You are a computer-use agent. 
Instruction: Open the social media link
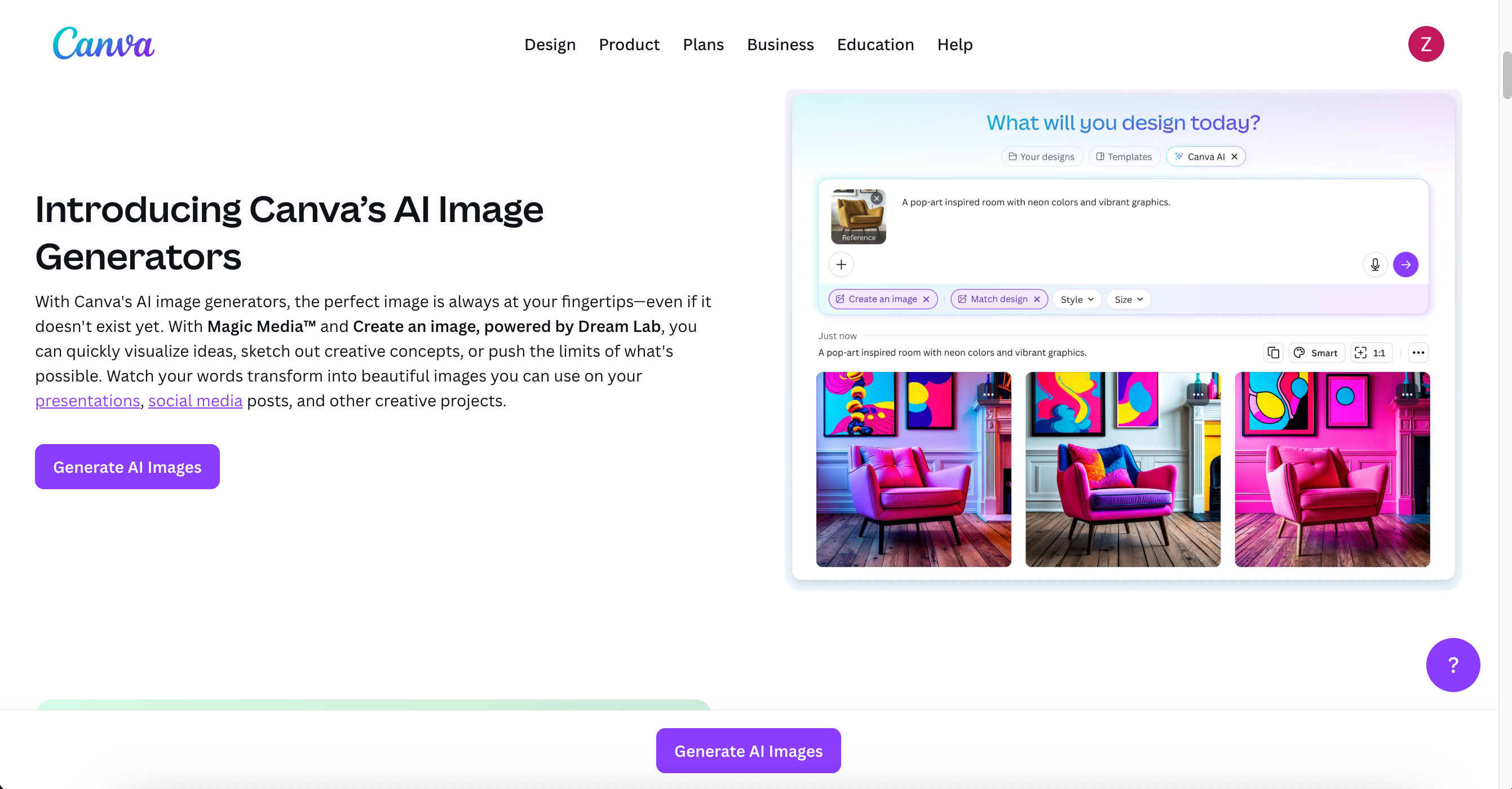[x=196, y=401]
